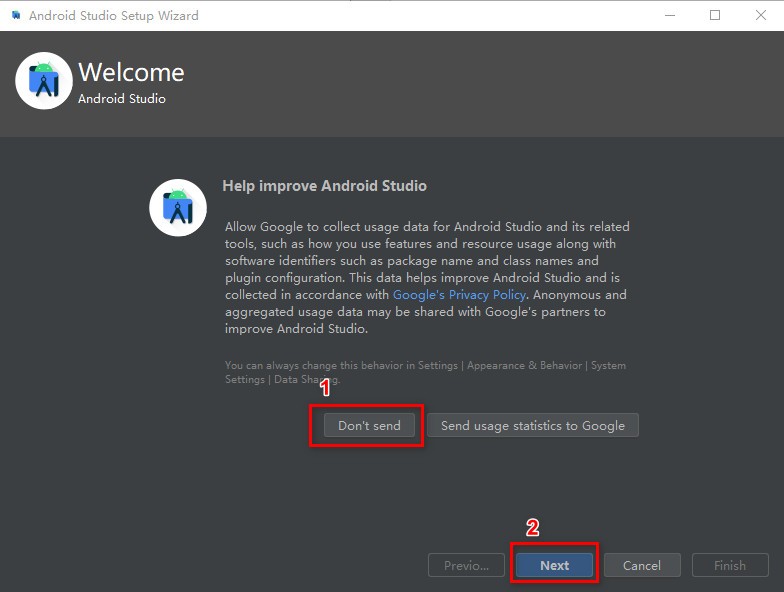Image resolution: width=784 pixels, height=592 pixels.
Task: Choose Don't send for usage data
Action: tap(369, 425)
